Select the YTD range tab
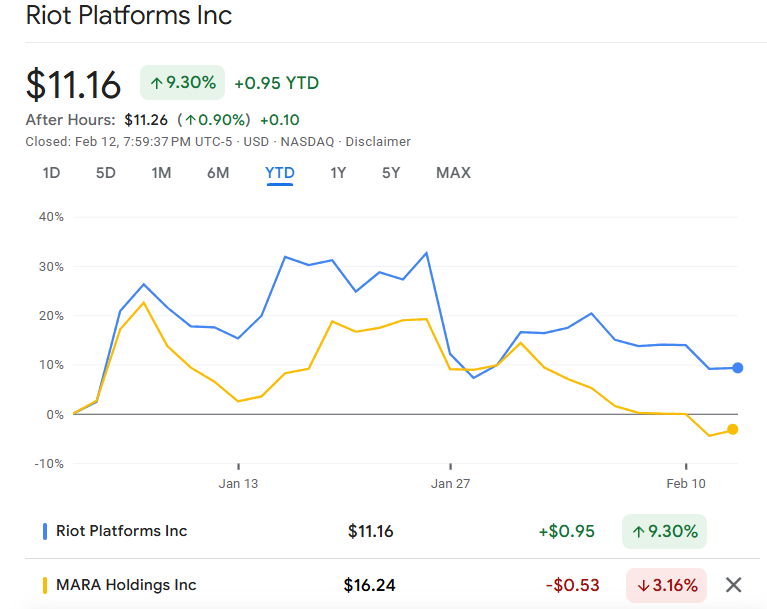 pyautogui.click(x=280, y=173)
